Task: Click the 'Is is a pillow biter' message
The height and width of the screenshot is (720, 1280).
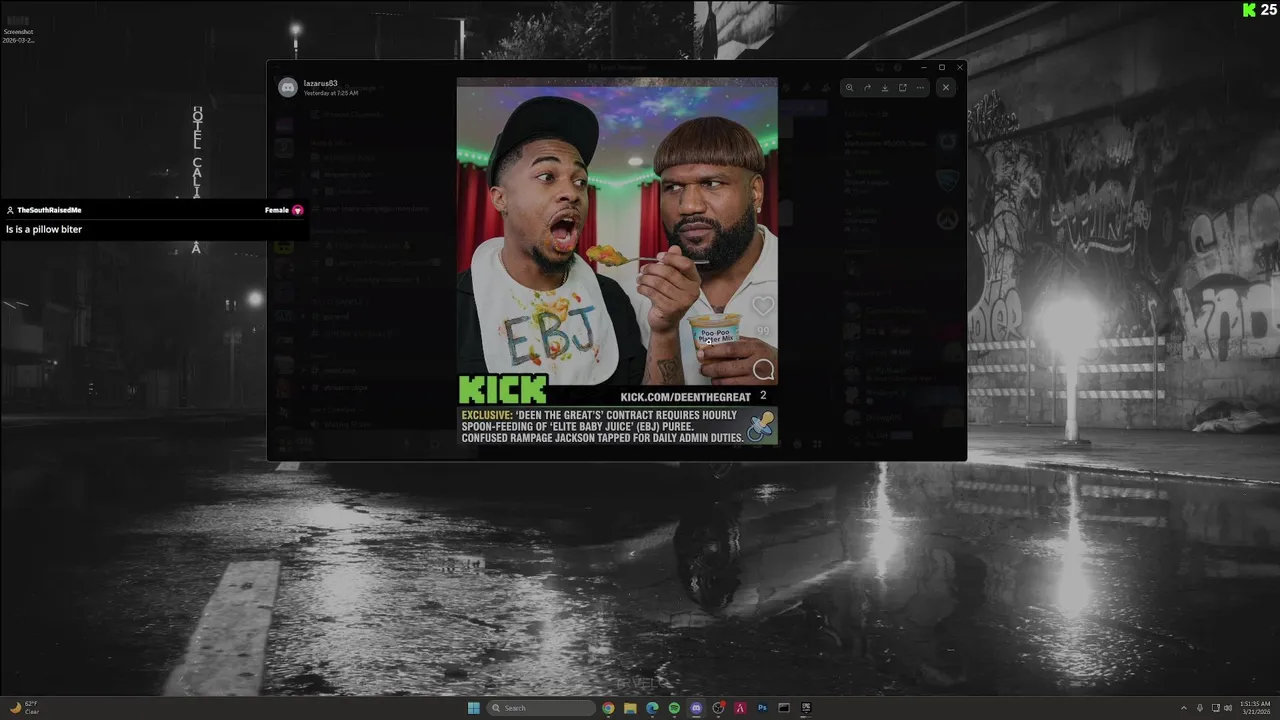Action: 44,230
